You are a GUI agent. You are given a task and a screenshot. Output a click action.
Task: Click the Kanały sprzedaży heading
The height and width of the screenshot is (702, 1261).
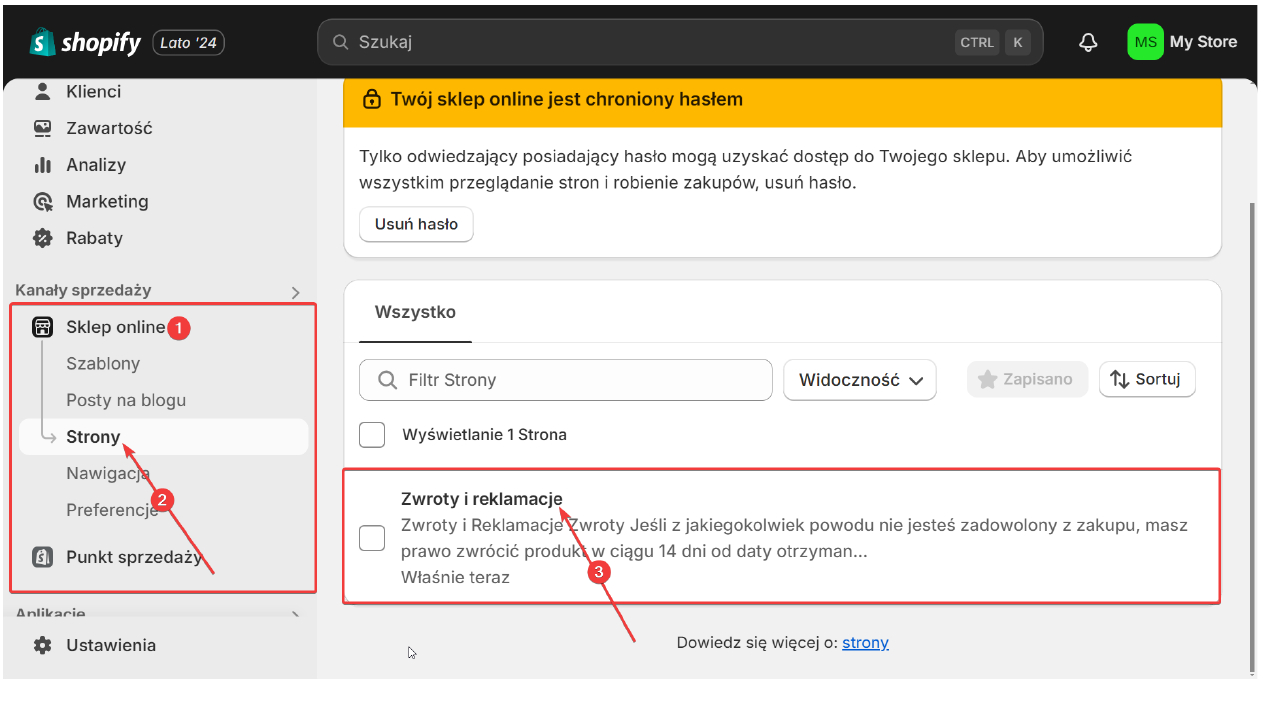point(83,290)
